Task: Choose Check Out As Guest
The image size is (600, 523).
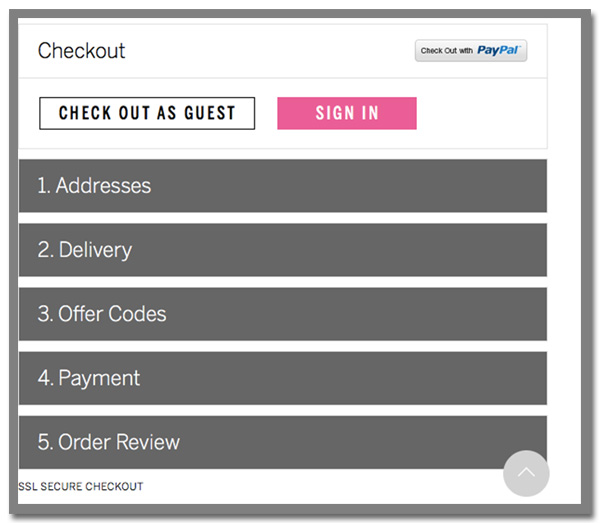Action: pyautogui.click(x=147, y=113)
